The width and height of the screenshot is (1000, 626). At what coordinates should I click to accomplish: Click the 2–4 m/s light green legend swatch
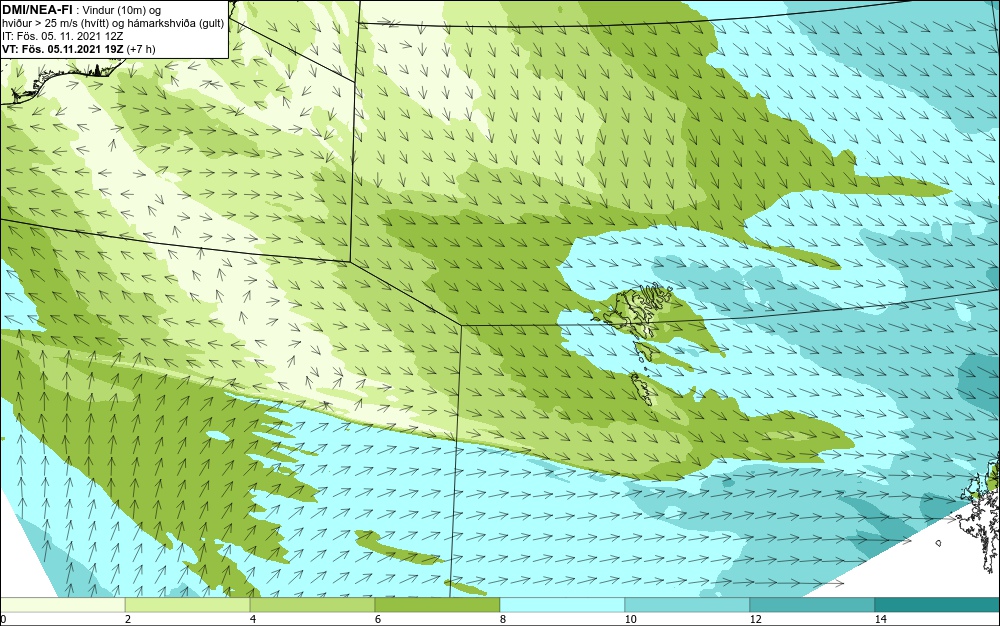188,604
